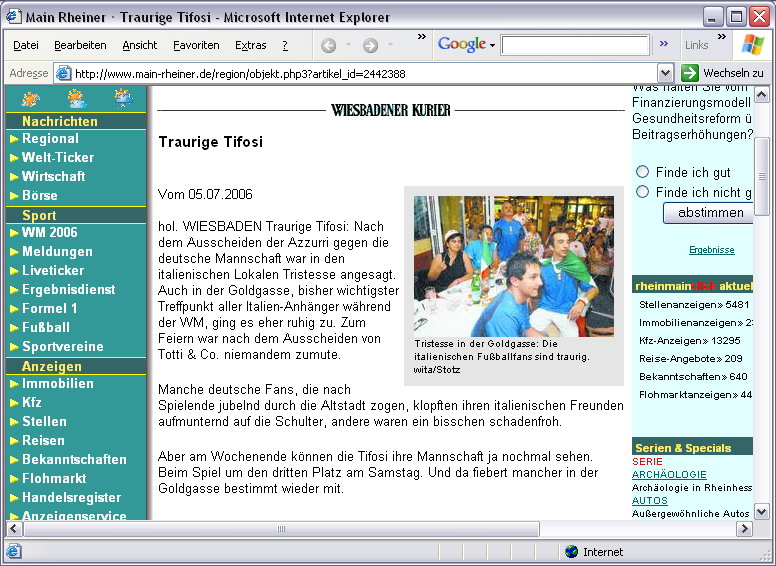The image size is (776, 566).
Task: Open the AUTOS series link
Action: (x=650, y=501)
